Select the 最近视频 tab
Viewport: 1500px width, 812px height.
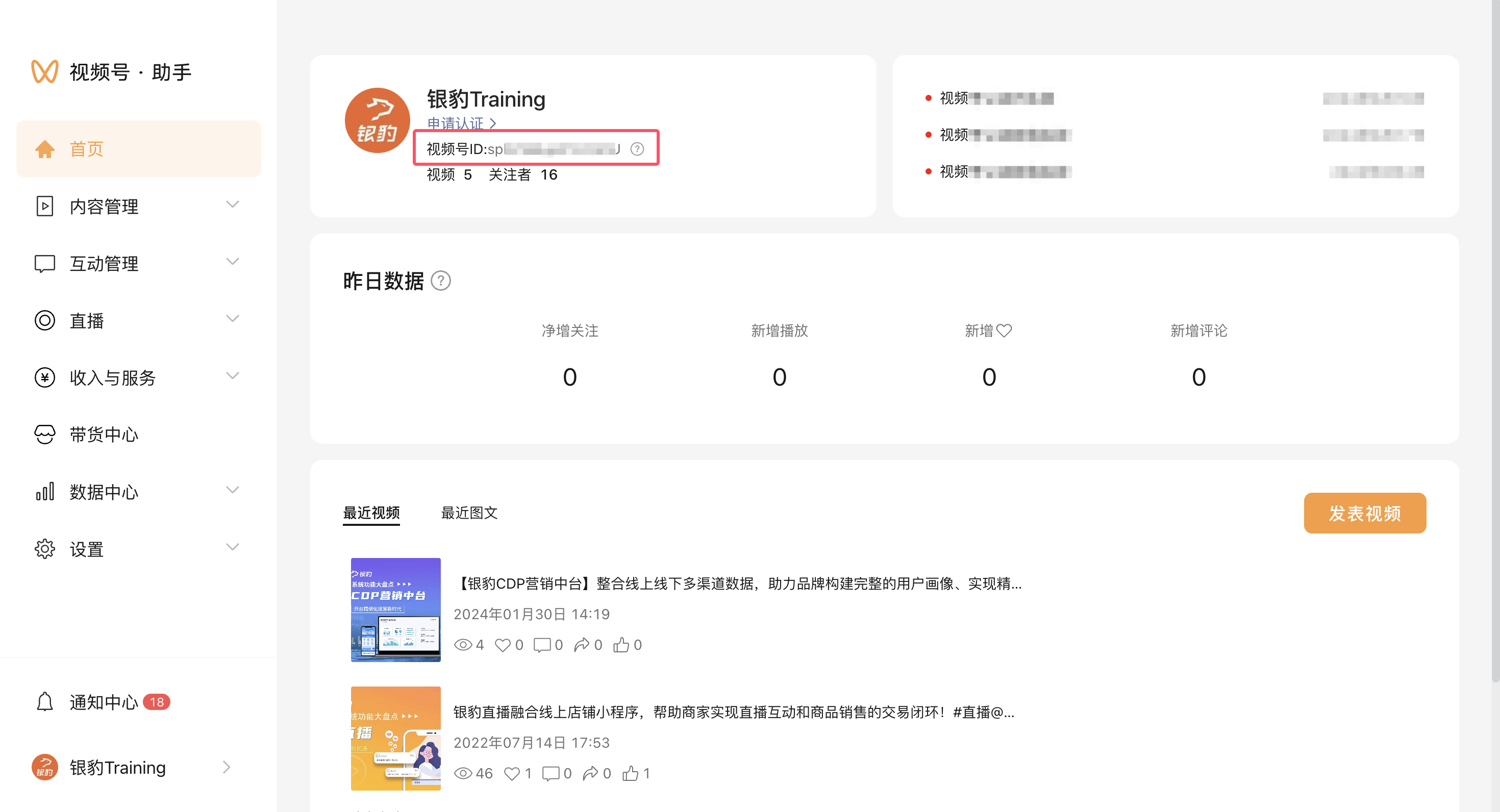click(x=371, y=513)
